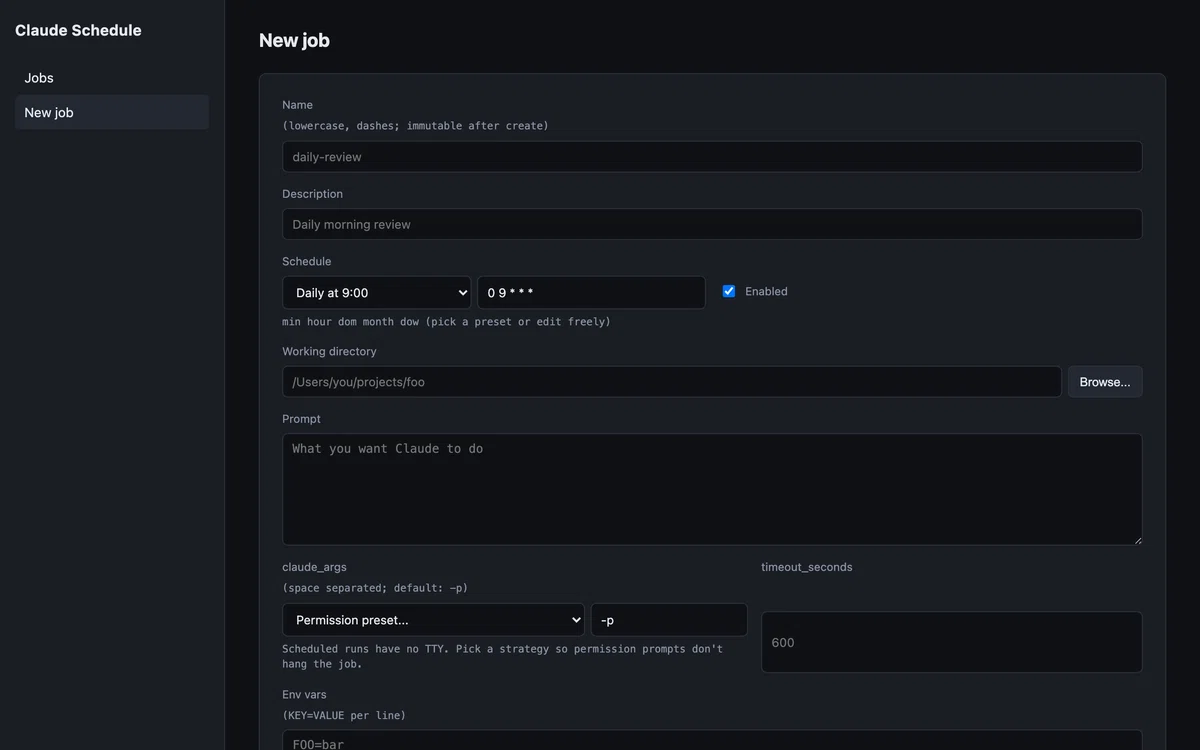Click the cron format hint text

tap(446, 322)
